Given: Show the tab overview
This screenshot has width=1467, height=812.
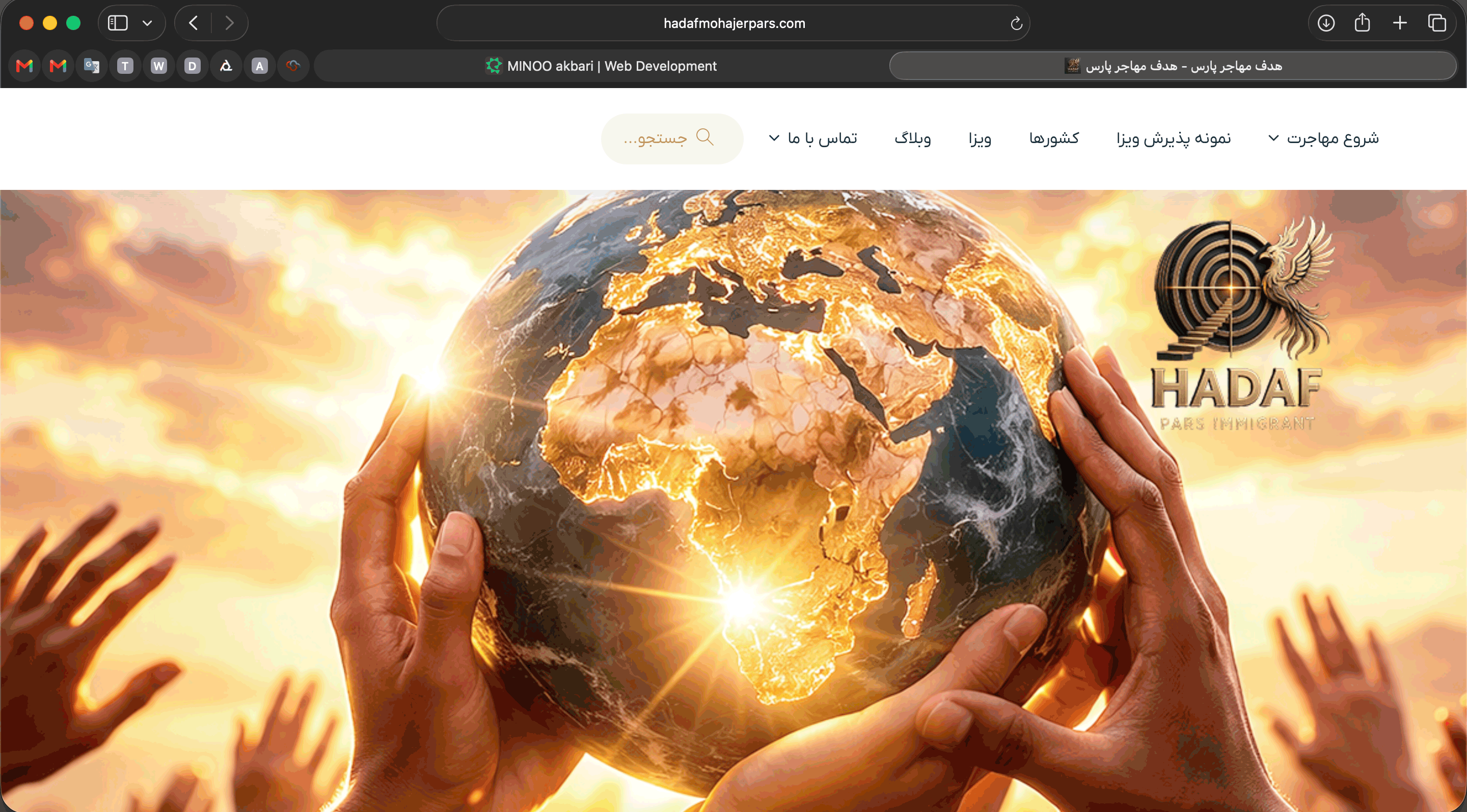Looking at the screenshot, I should point(1437,23).
